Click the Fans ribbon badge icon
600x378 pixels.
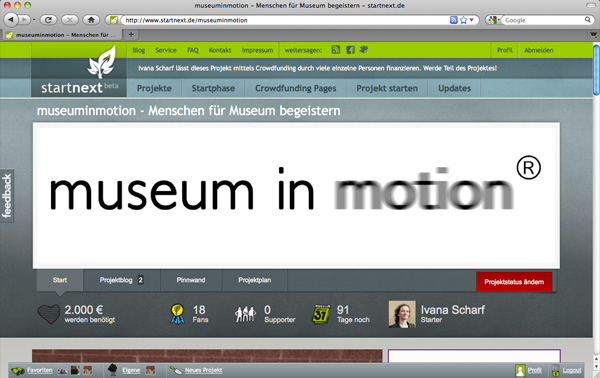click(x=177, y=314)
